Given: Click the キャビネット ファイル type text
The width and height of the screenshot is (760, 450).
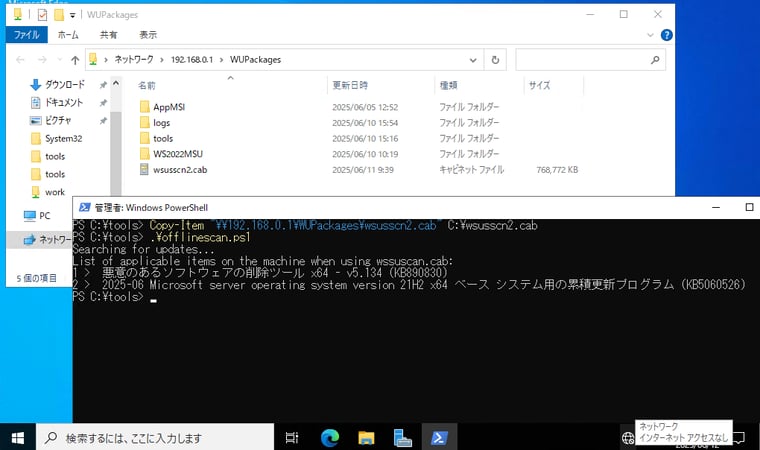Looking at the screenshot, I should click(472, 170).
